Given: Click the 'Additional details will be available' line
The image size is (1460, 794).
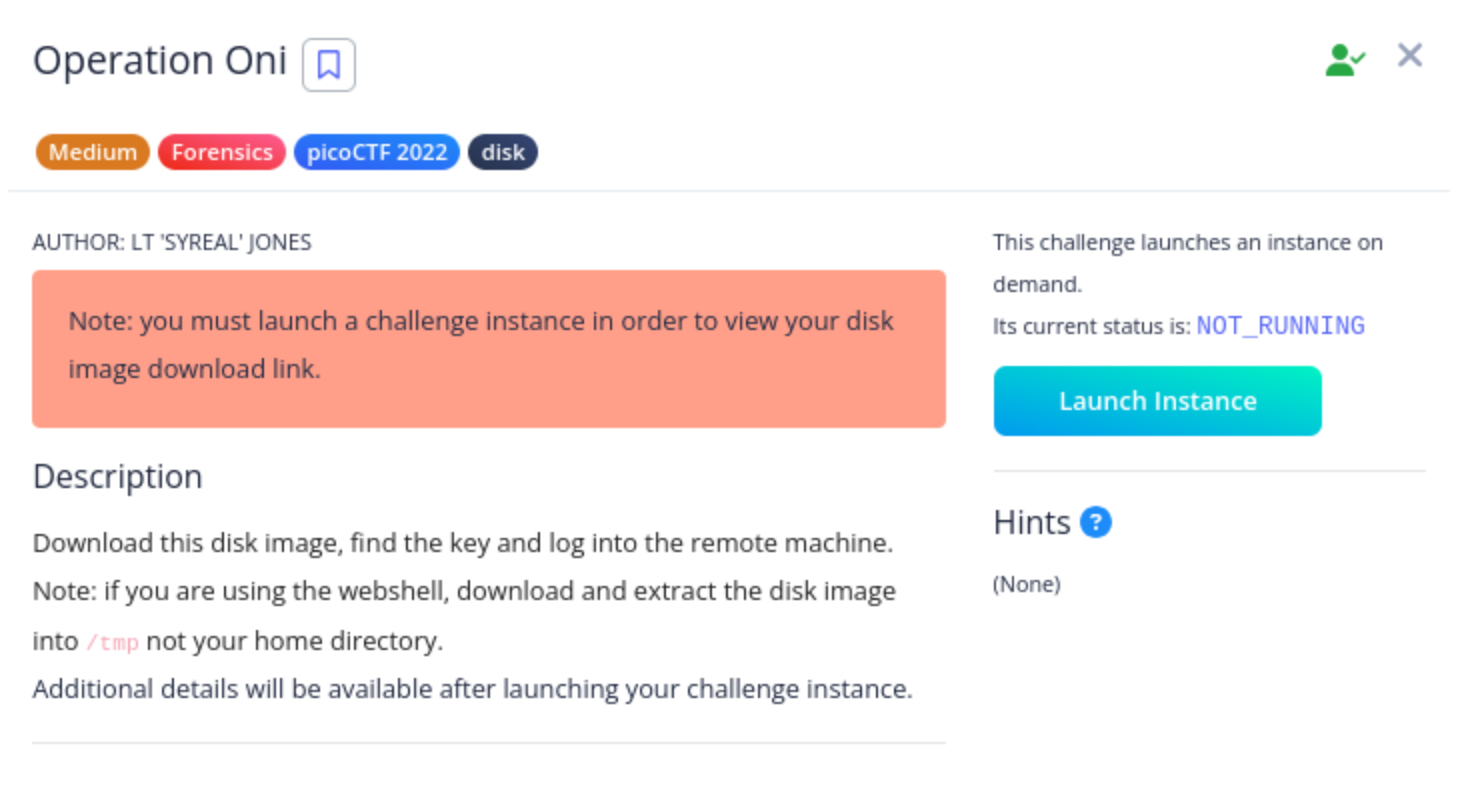Looking at the screenshot, I should coord(473,689).
